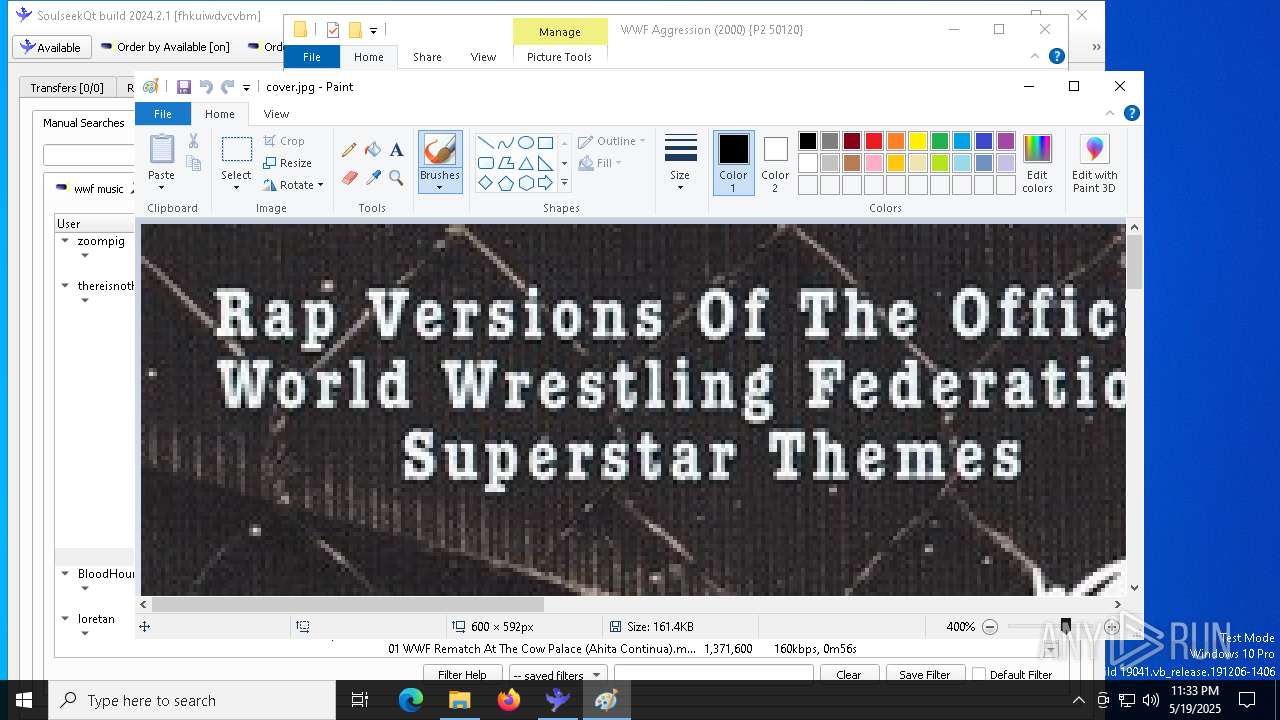This screenshot has width=1280, height=720.
Task: Click the Filter Help button in Soulseek
Action: coord(462,675)
